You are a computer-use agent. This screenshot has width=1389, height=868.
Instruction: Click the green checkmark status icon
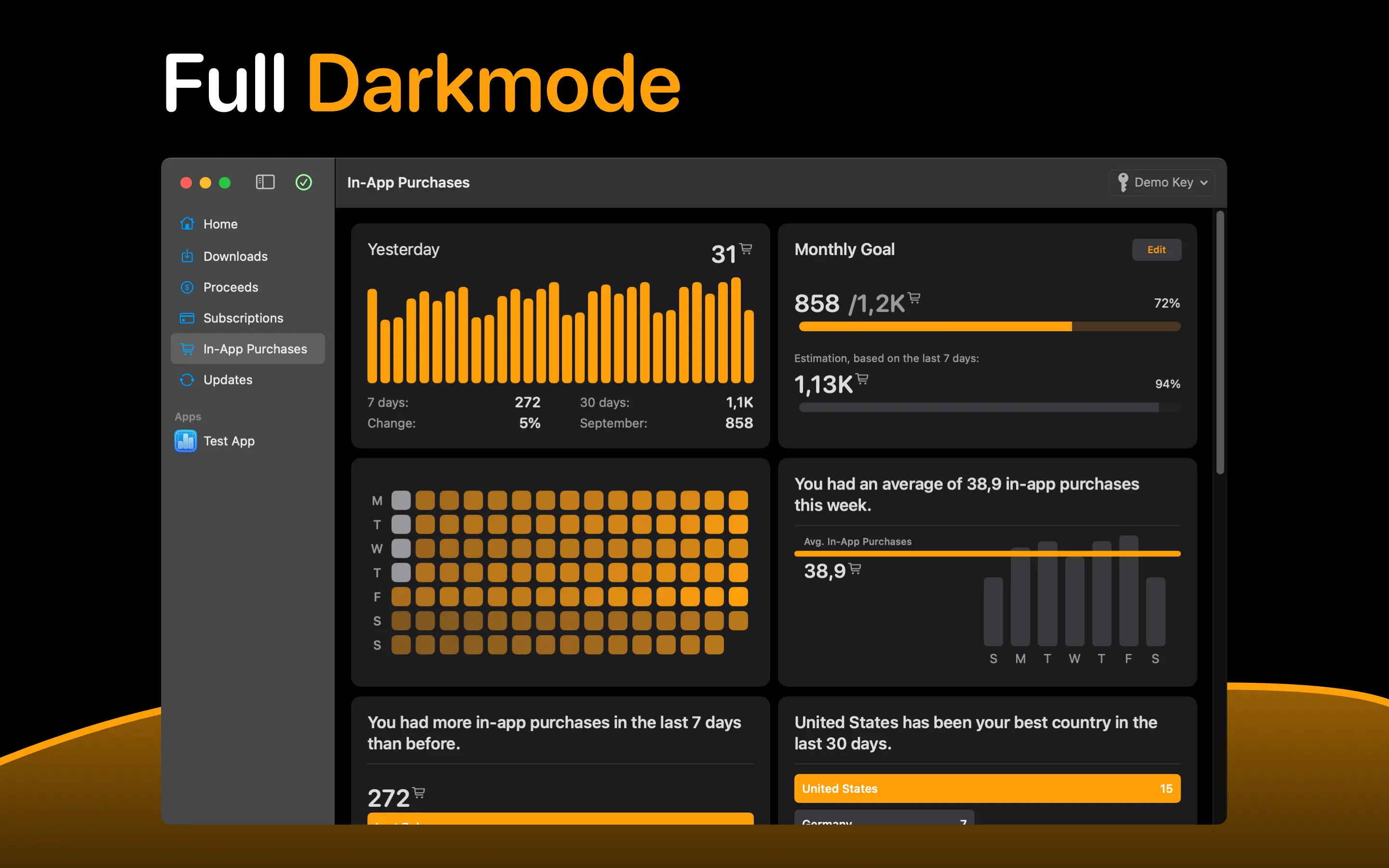click(304, 183)
